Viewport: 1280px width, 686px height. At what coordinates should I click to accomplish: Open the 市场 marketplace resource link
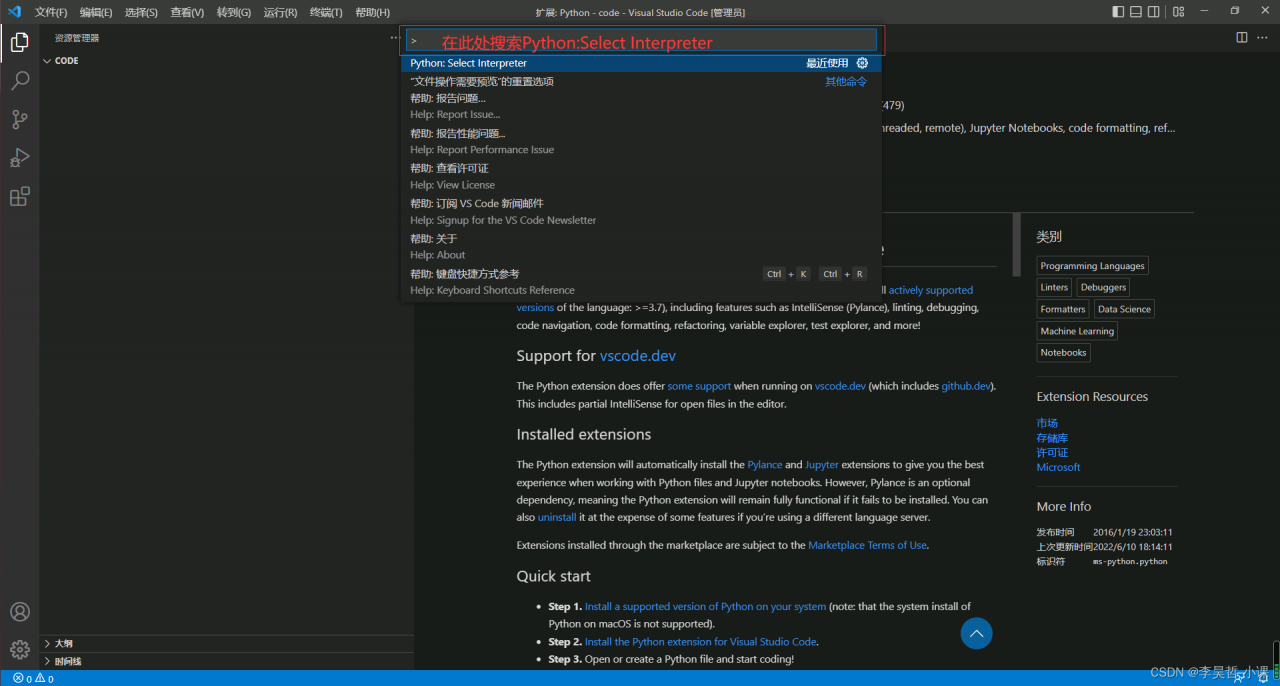(x=1047, y=423)
